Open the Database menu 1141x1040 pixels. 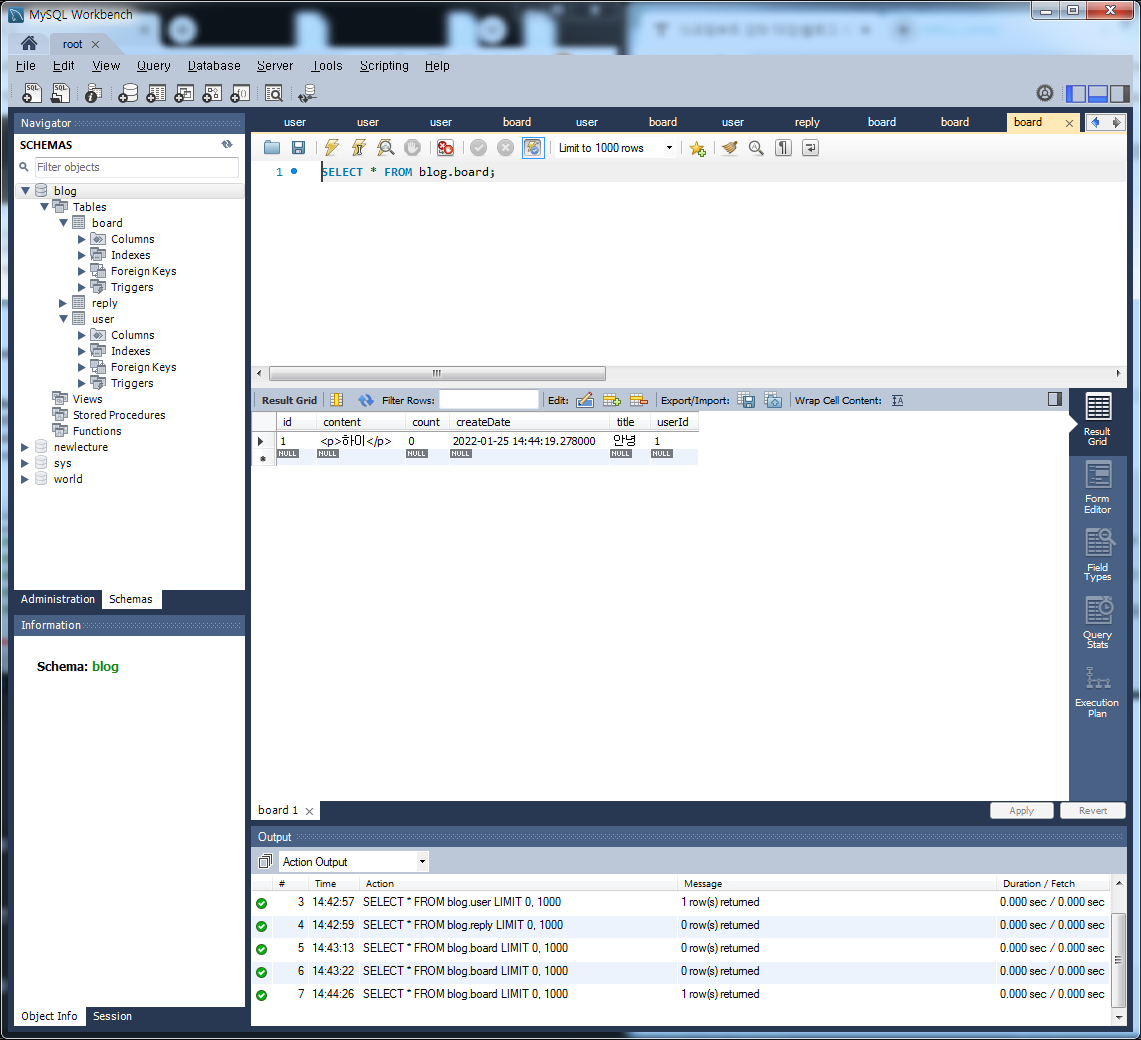tap(214, 66)
